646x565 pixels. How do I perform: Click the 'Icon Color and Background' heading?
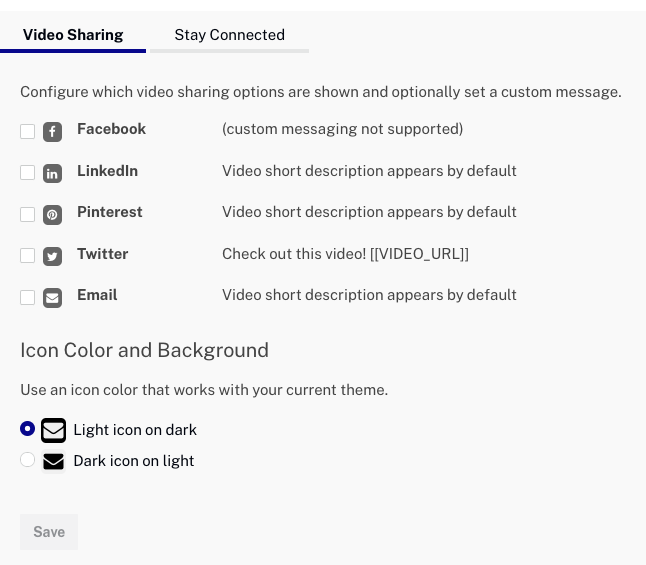[x=145, y=350]
